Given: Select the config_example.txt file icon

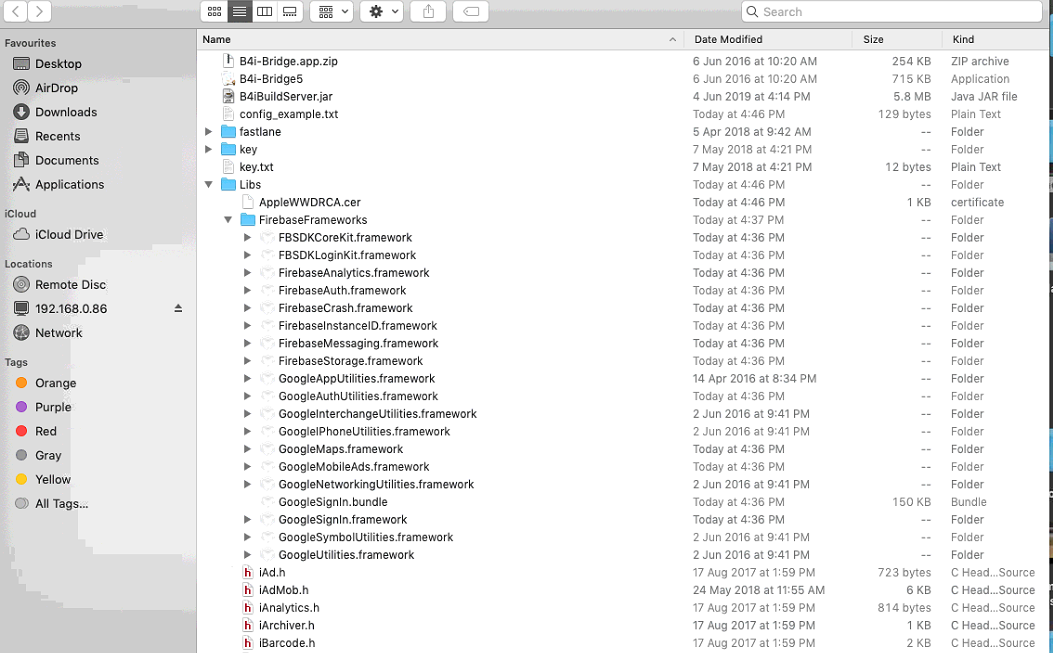Looking at the screenshot, I should point(228,114).
